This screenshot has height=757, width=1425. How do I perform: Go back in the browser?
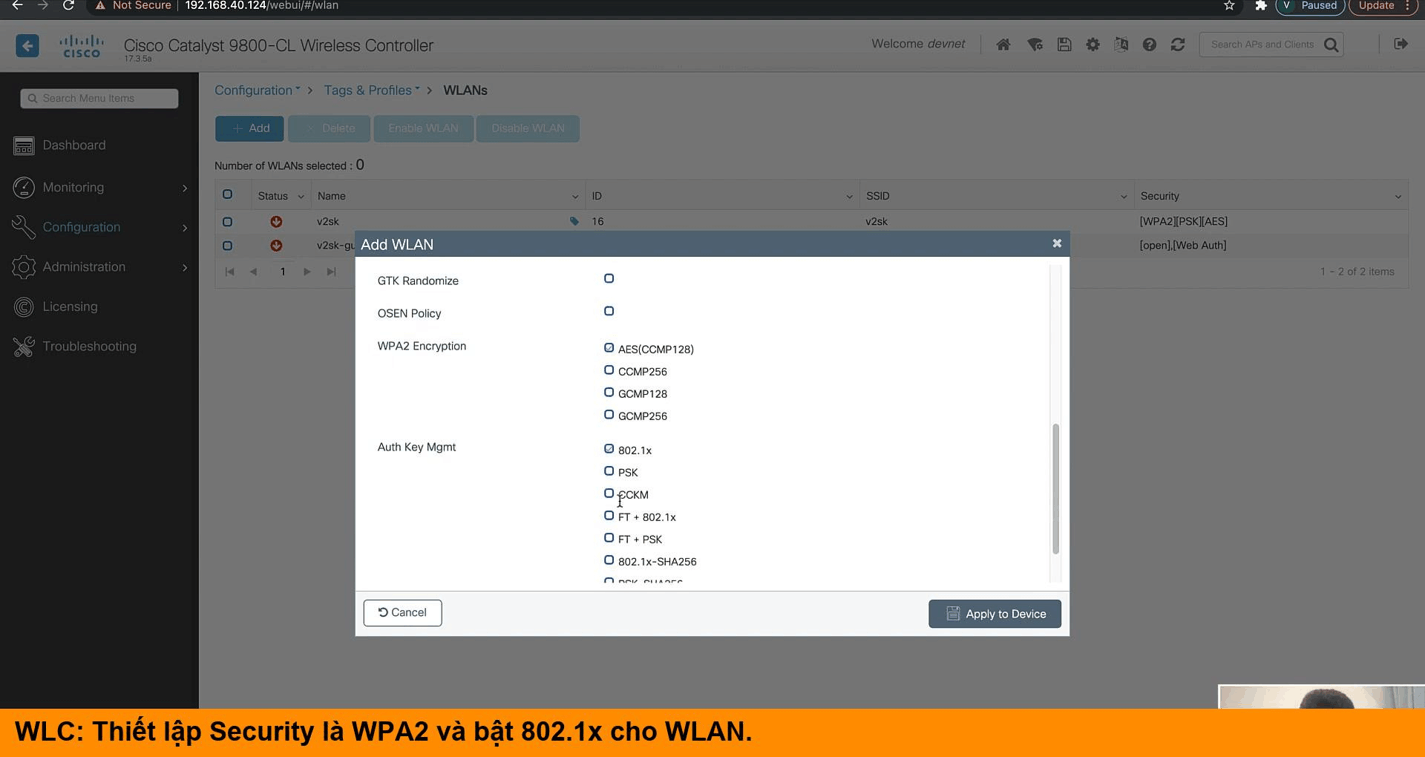click(x=17, y=6)
